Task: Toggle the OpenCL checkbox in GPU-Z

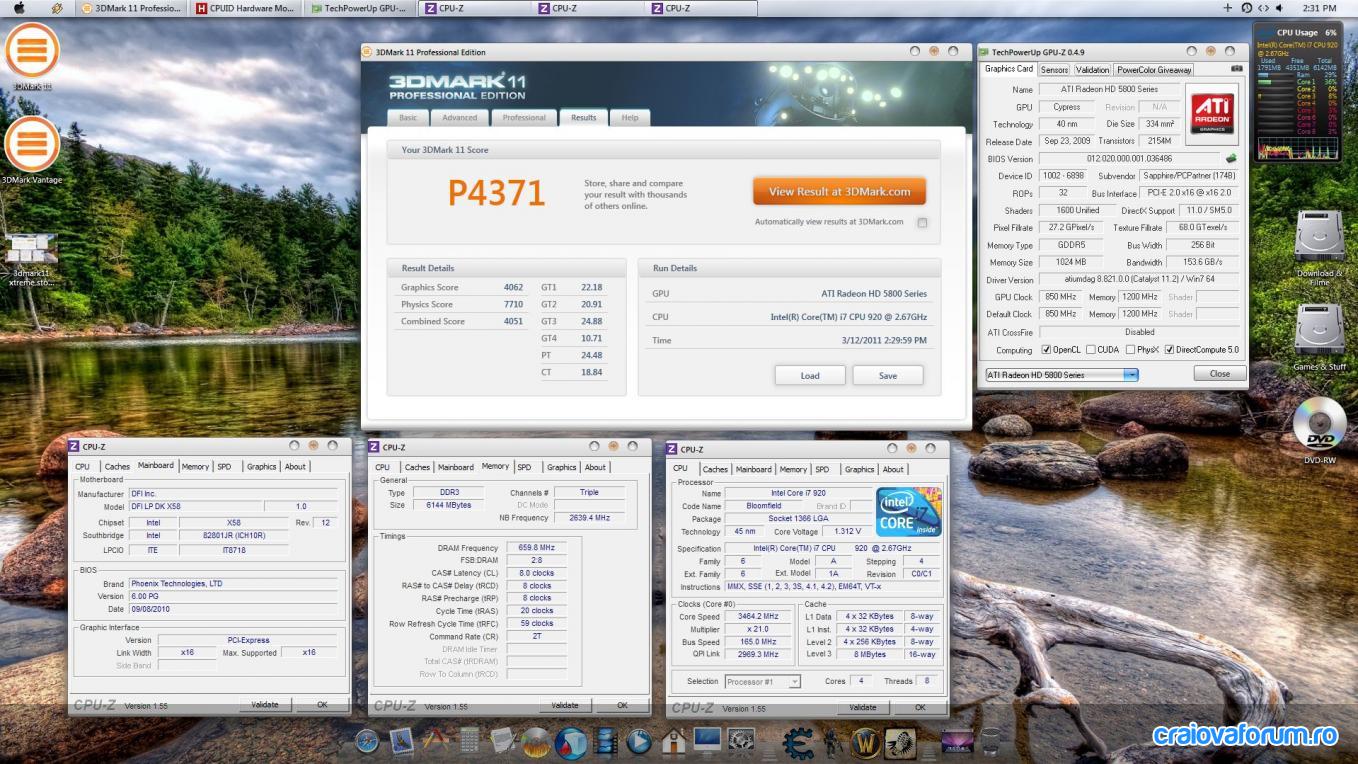Action: tap(1046, 350)
